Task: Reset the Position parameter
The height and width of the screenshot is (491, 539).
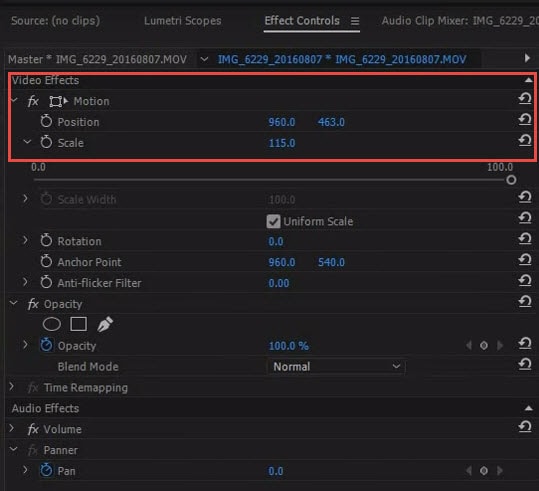Action: (525, 119)
